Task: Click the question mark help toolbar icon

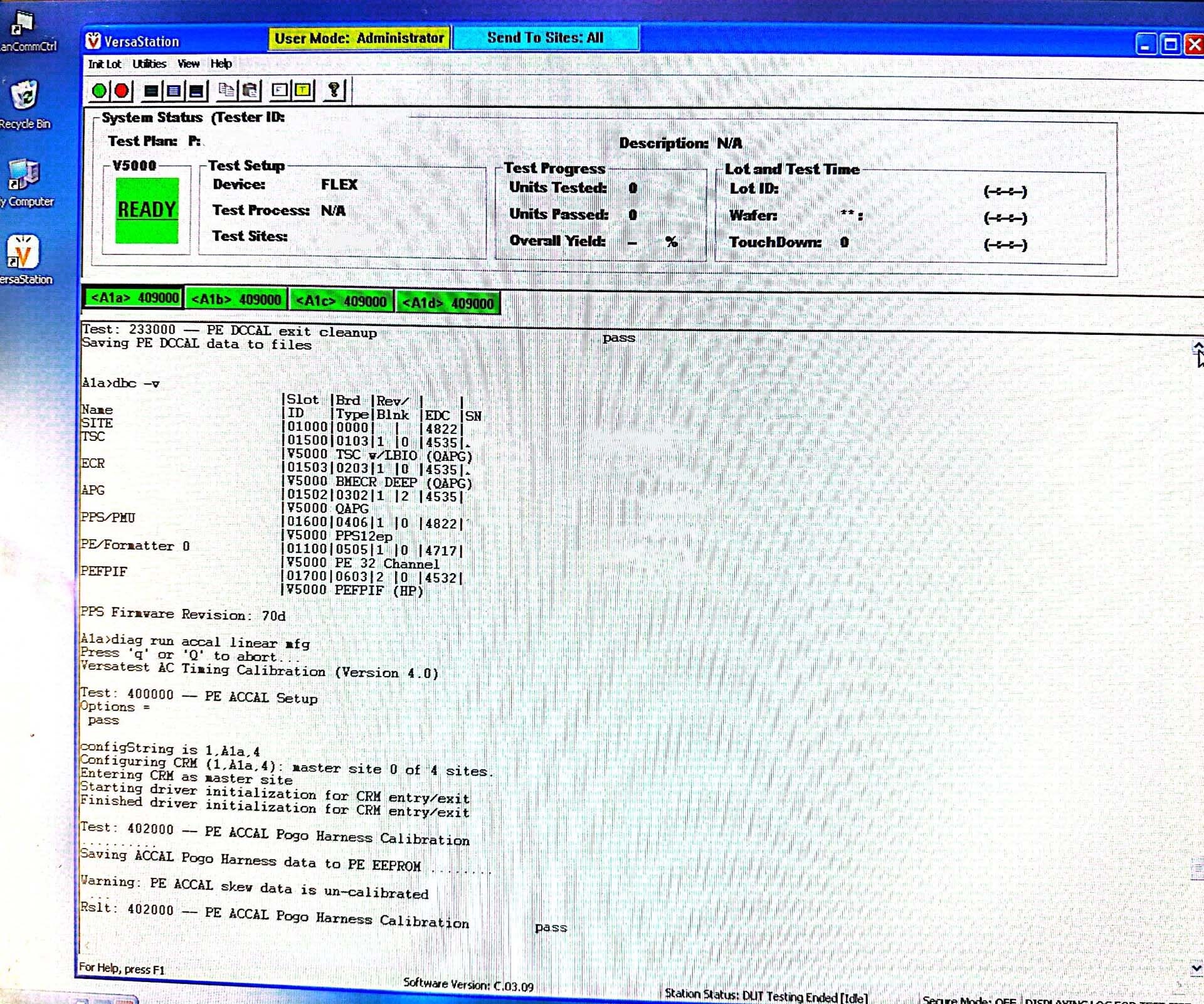Action: (x=334, y=90)
